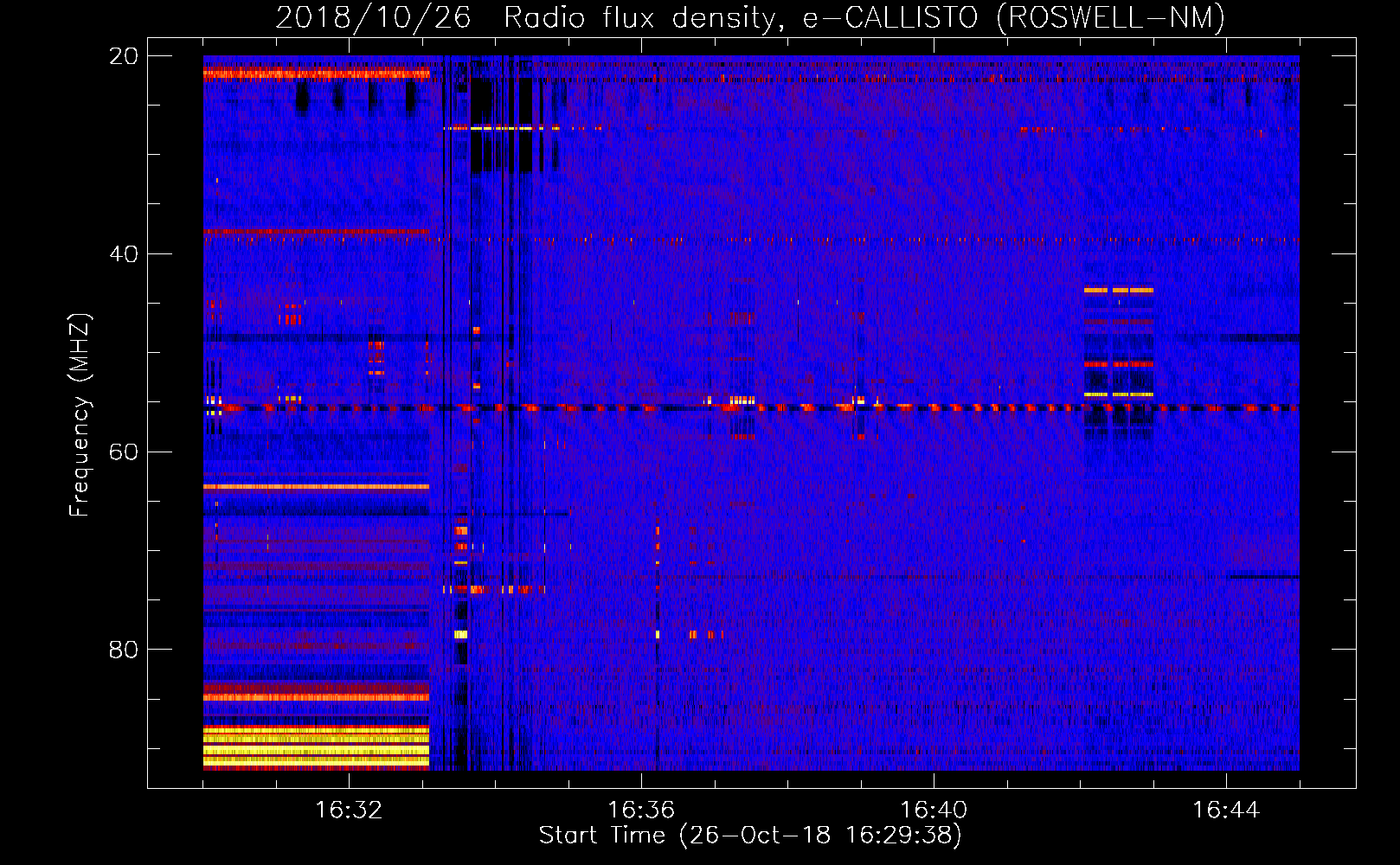Click the 16:32 time tick label
The width and height of the screenshot is (1400, 865).
tap(349, 811)
